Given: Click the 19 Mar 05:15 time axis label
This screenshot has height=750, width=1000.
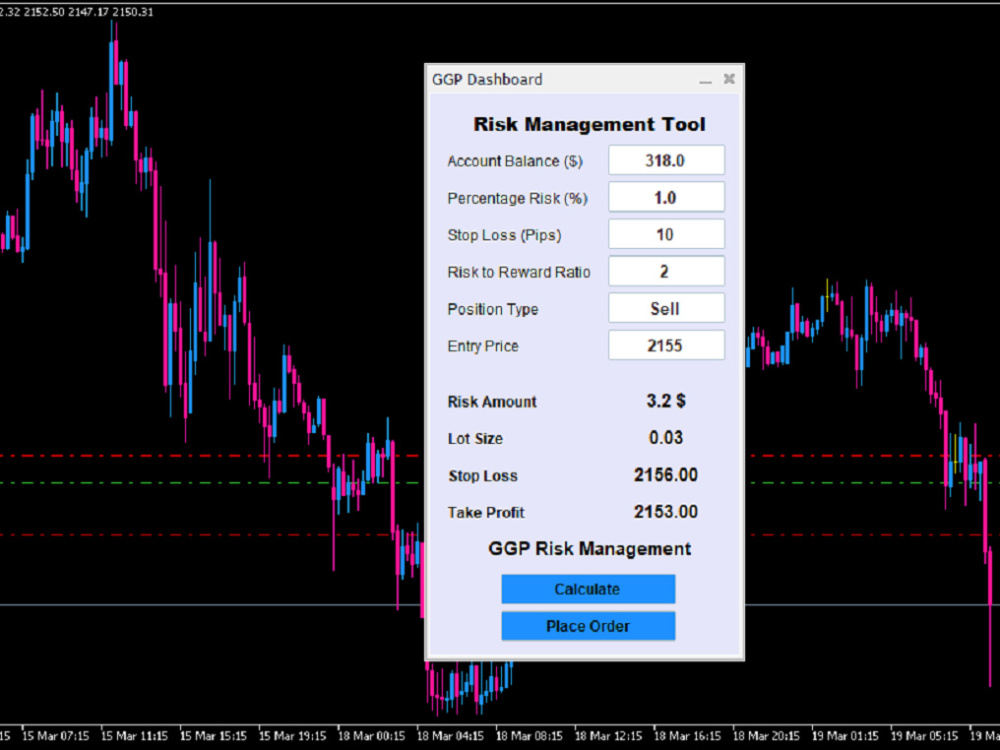Looking at the screenshot, I should pyautogui.click(x=925, y=736).
